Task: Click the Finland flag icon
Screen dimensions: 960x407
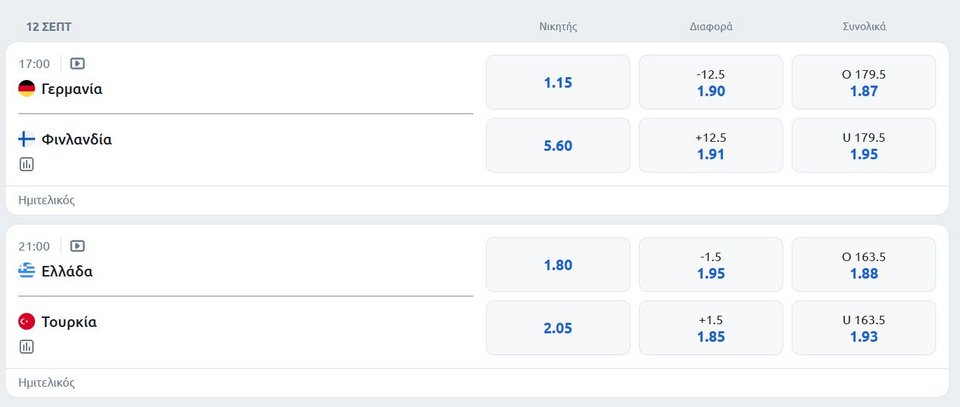Action: tap(26, 140)
